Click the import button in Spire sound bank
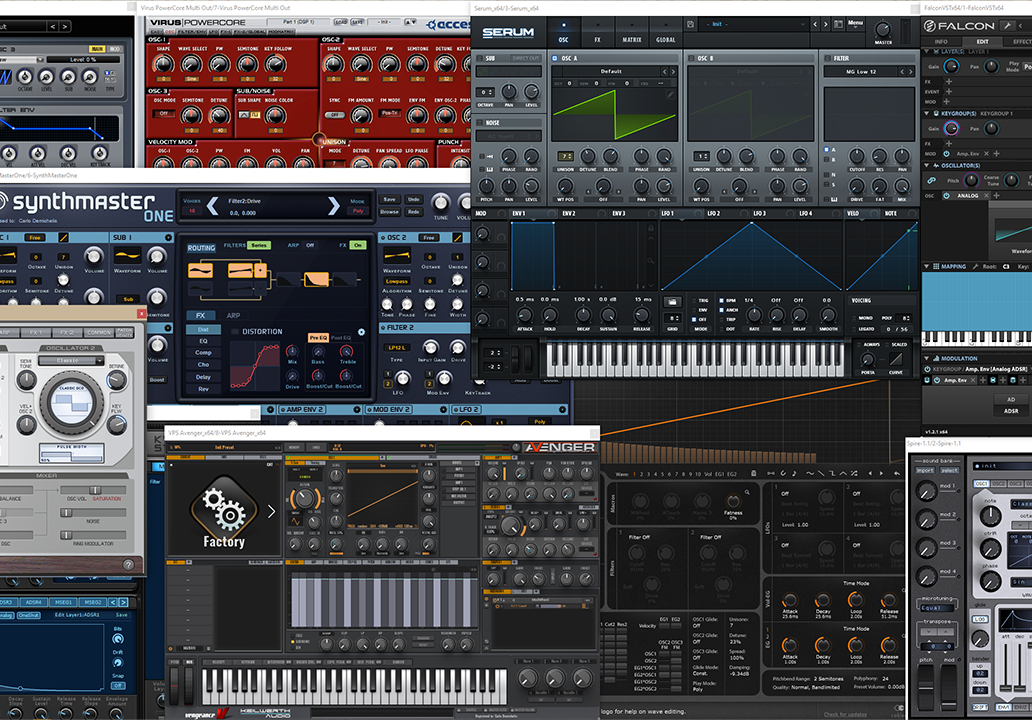Viewport: 1032px width, 720px height. (x=924, y=470)
